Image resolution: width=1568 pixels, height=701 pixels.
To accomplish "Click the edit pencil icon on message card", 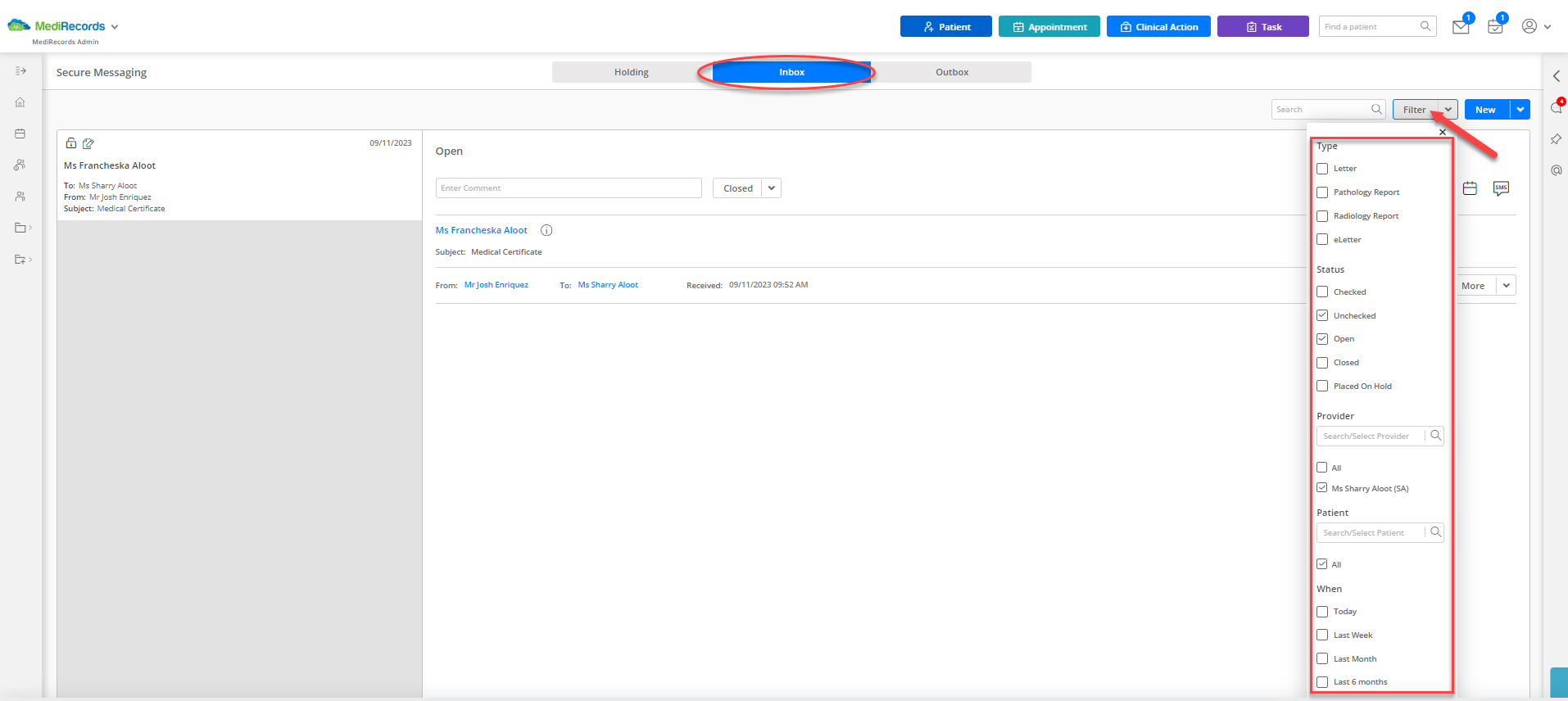I will pyautogui.click(x=88, y=143).
